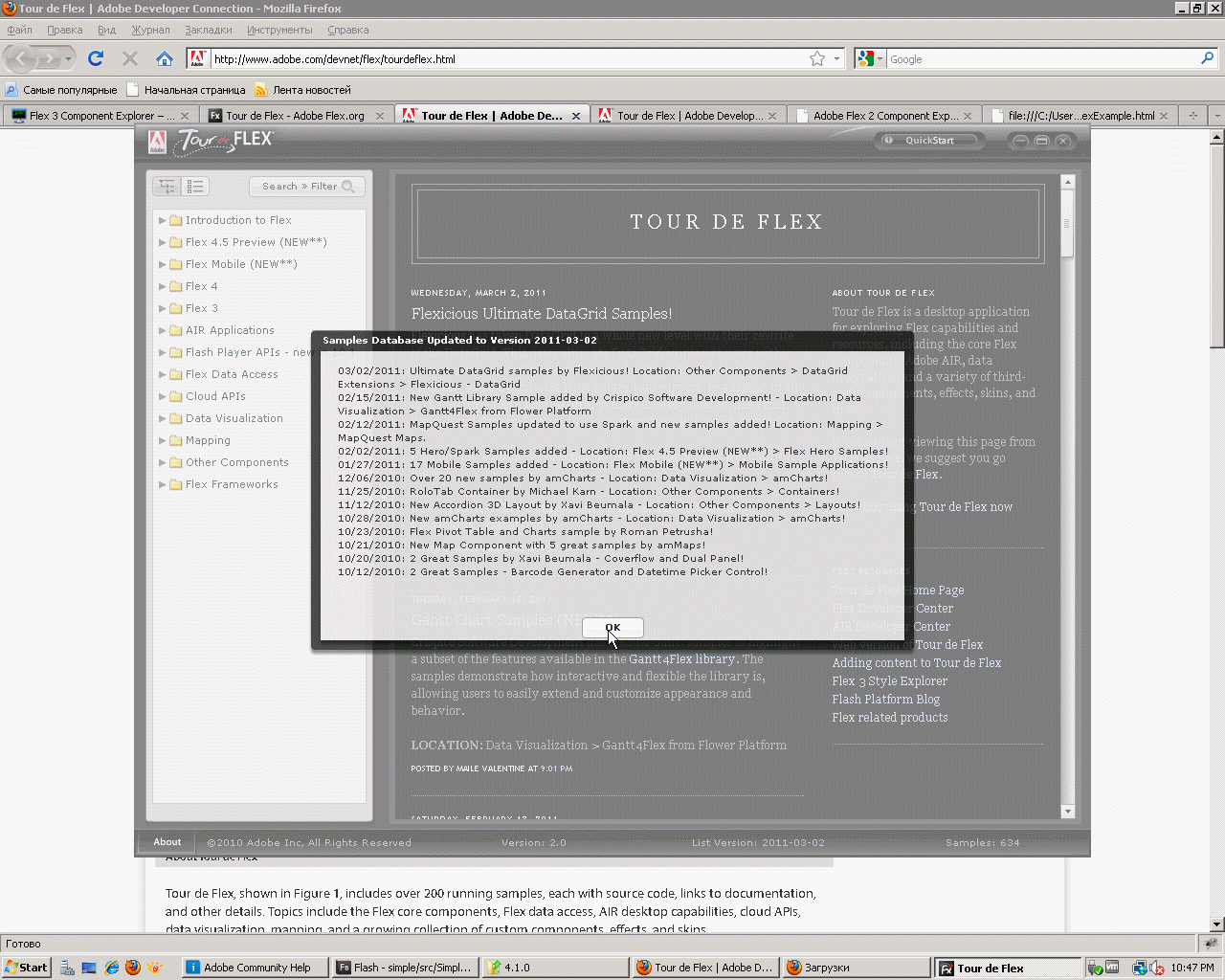Screen dimensions: 1225x980
Task: Open the Flex related products link
Action: point(890,718)
